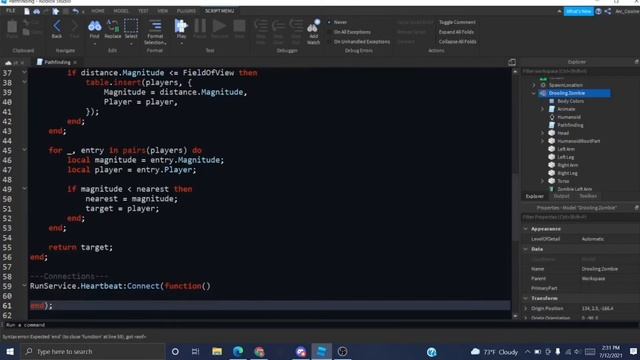Start playtest with the Play icon
Viewport: 640px width, 360px height.
pos(181,26)
